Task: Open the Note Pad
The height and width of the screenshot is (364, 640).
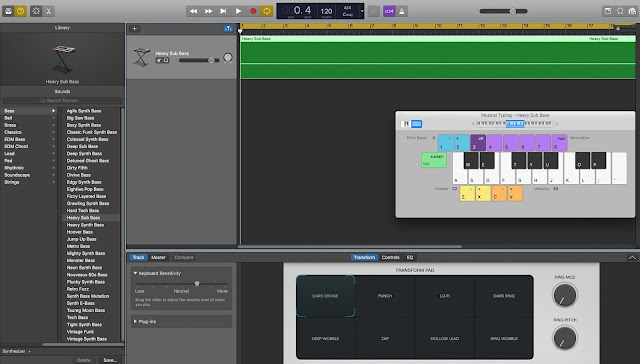Action: click(x=608, y=11)
